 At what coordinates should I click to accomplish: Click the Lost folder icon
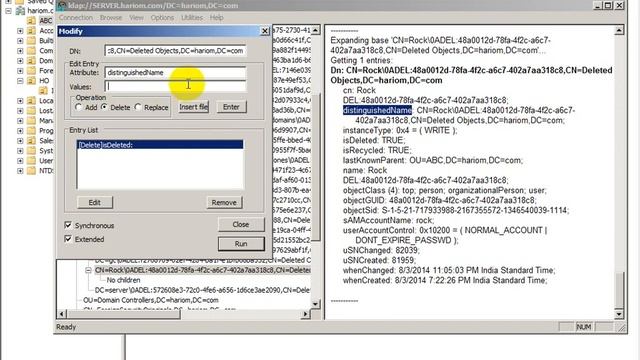pyautogui.click(x=31, y=111)
